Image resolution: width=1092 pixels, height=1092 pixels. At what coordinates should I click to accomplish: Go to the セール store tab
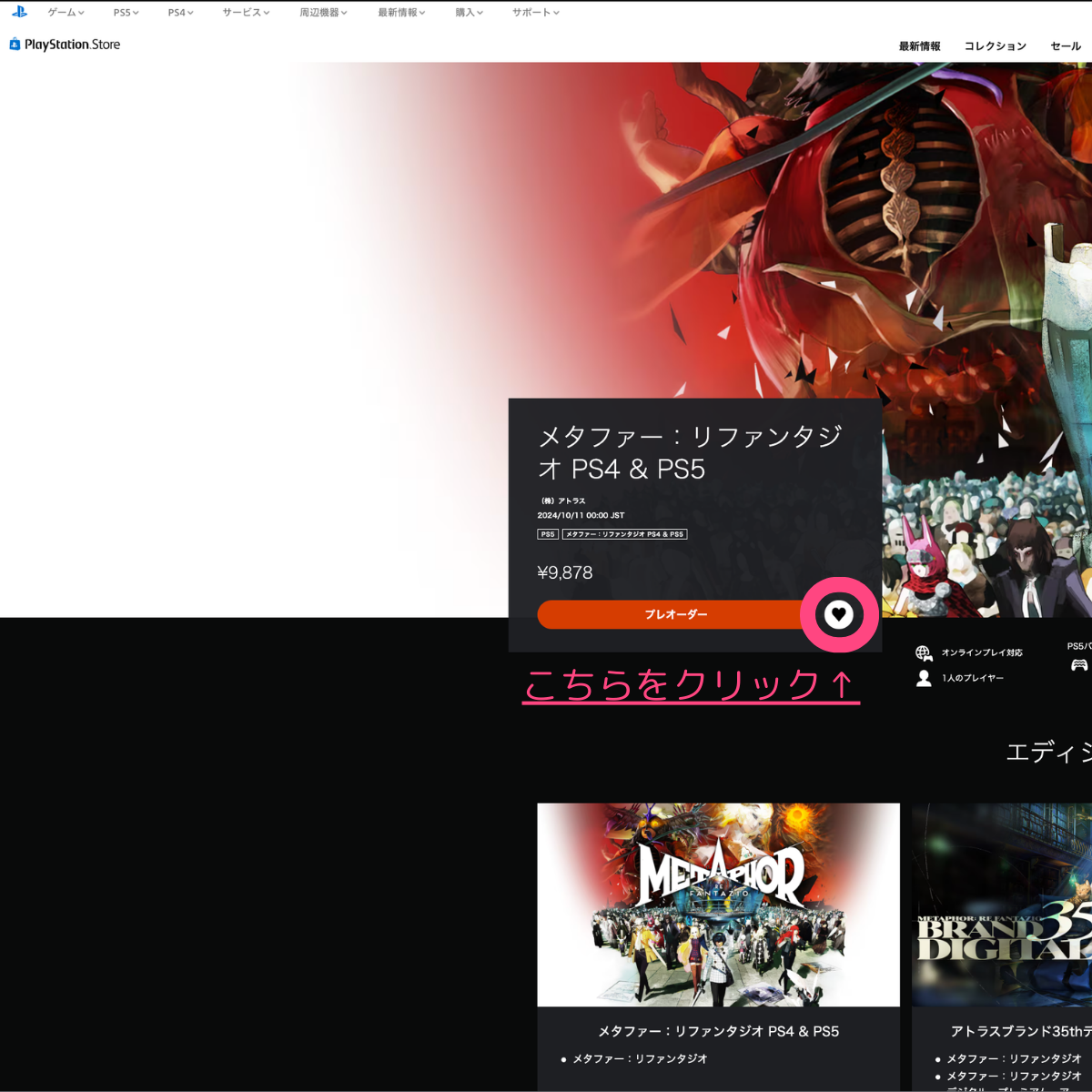(x=1066, y=45)
